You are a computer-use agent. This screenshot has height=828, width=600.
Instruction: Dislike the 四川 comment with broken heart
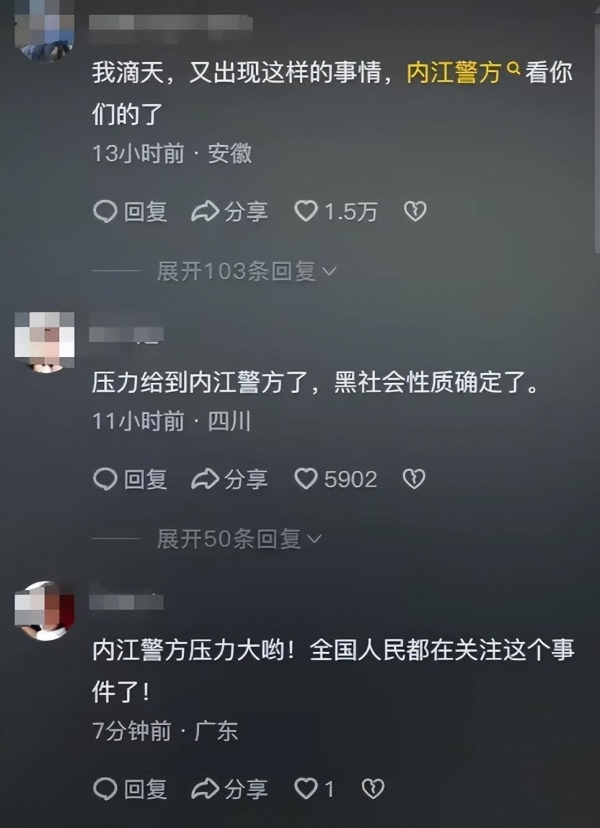(414, 479)
